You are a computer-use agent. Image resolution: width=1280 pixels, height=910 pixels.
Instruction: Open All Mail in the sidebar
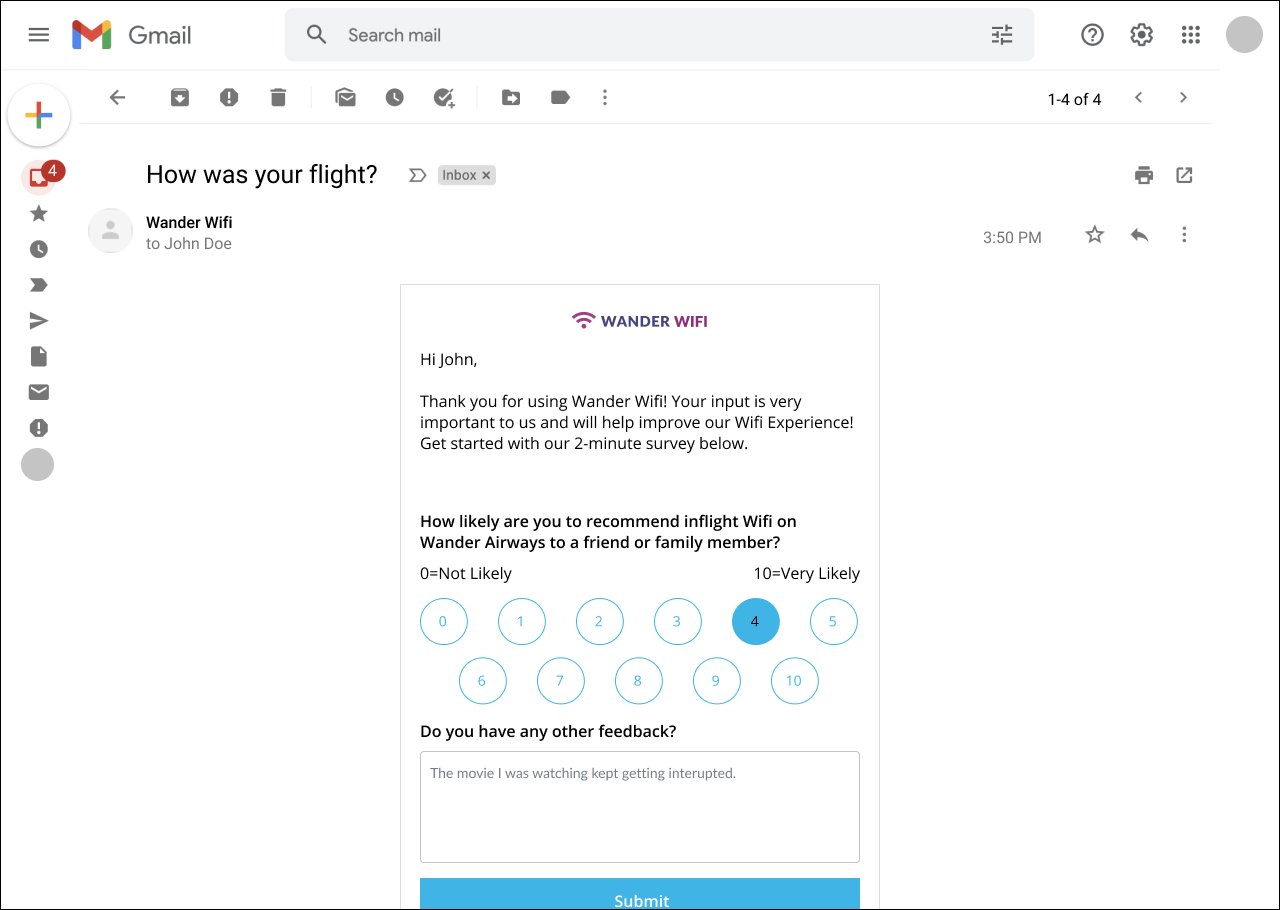tap(39, 392)
